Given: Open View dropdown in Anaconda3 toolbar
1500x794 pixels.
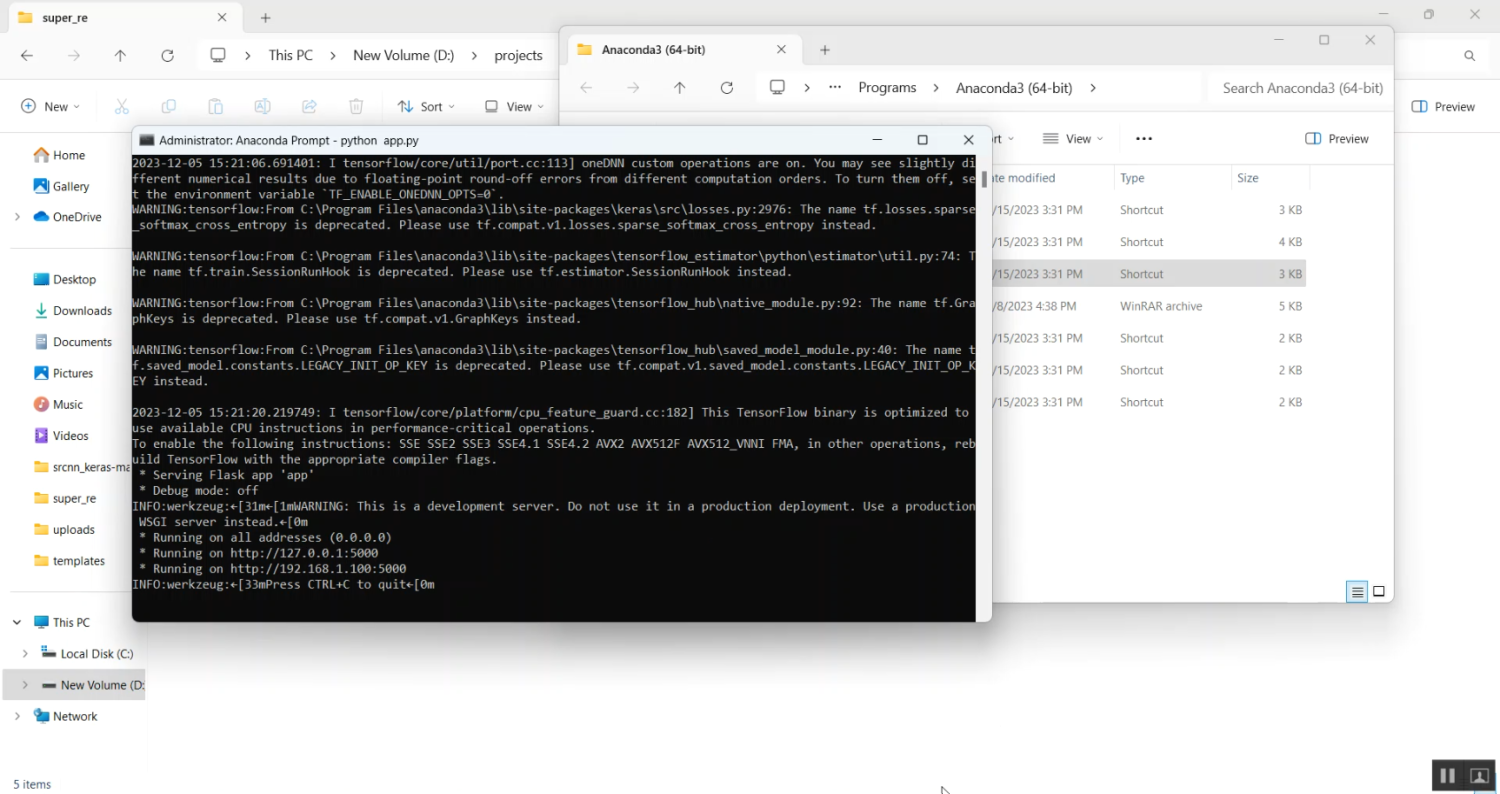Looking at the screenshot, I should (1072, 139).
